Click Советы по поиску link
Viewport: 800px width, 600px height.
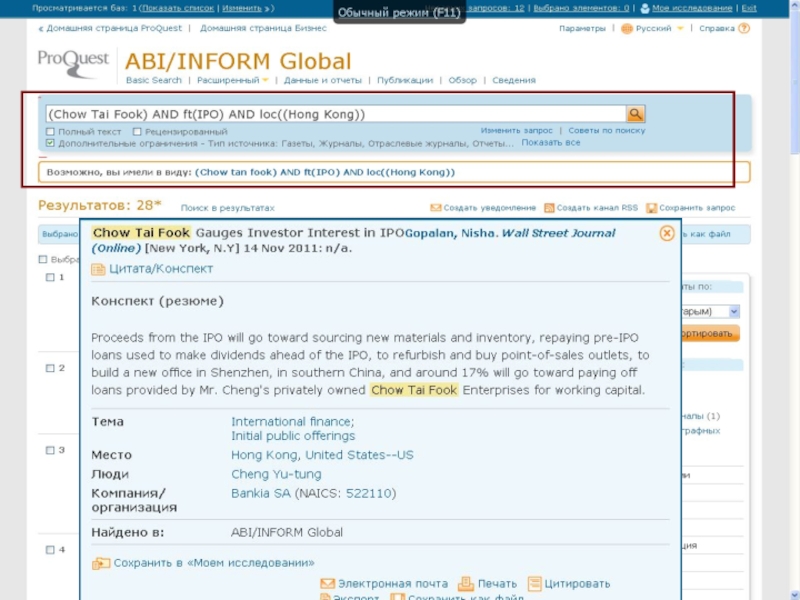607,131
